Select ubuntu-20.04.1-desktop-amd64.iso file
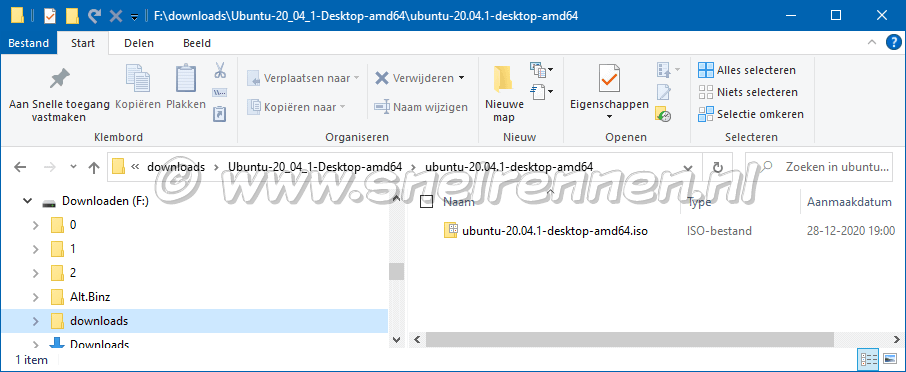Viewport: 906px width, 372px height. point(555,231)
